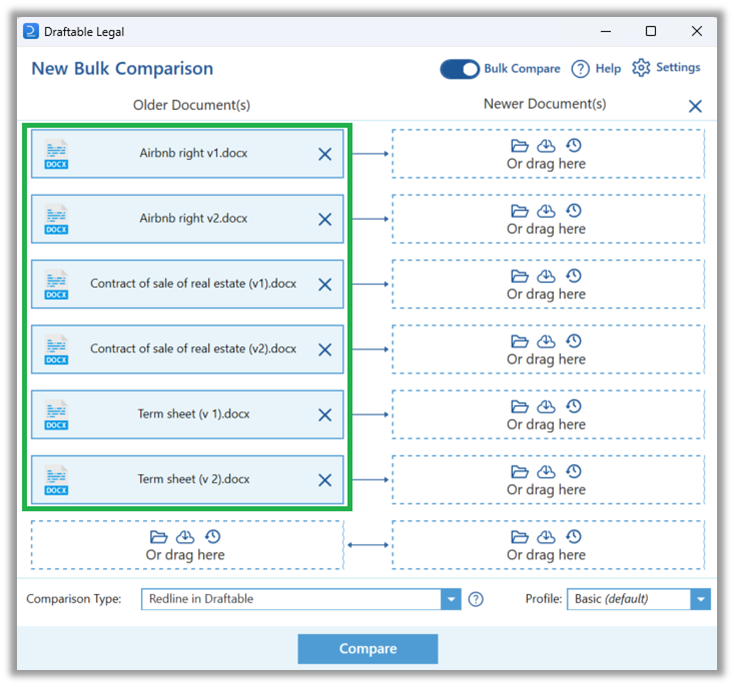Screen dimensions: 734x687
Task: Open cloud import for newer Airbnb right v2
Action: point(546,211)
